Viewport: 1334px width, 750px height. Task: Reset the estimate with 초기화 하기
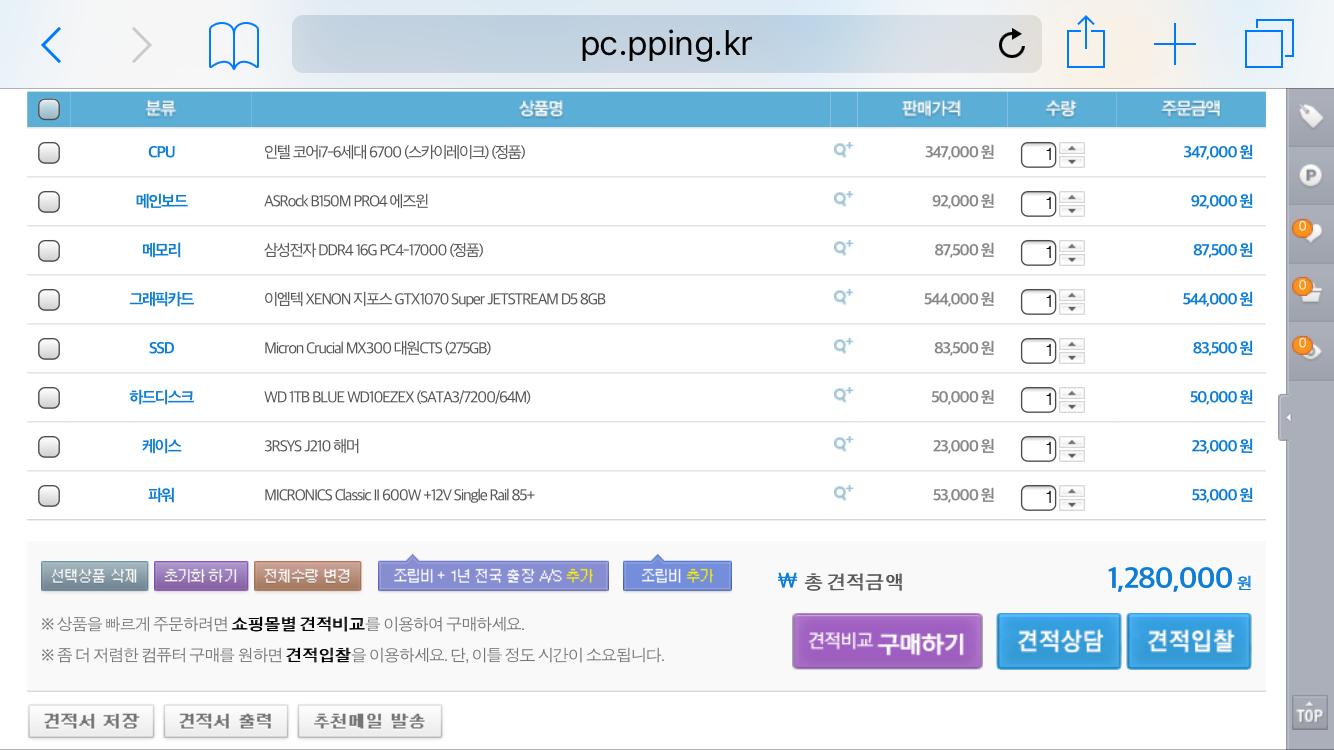(x=201, y=576)
